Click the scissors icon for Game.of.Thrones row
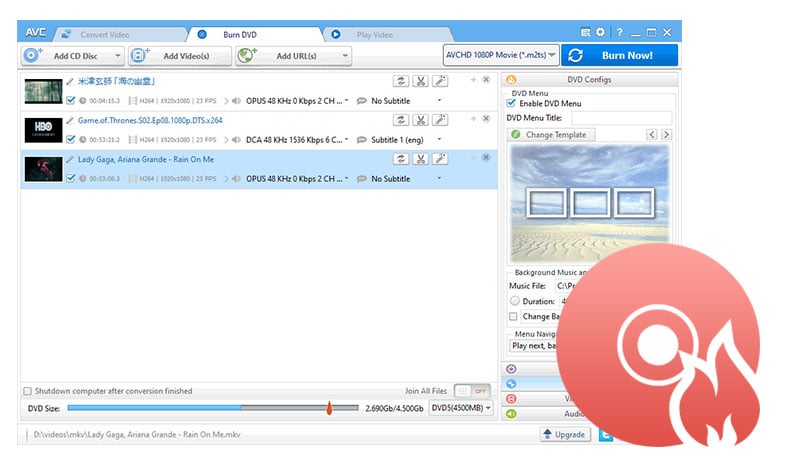This screenshot has width=800, height=460. coord(420,120)
